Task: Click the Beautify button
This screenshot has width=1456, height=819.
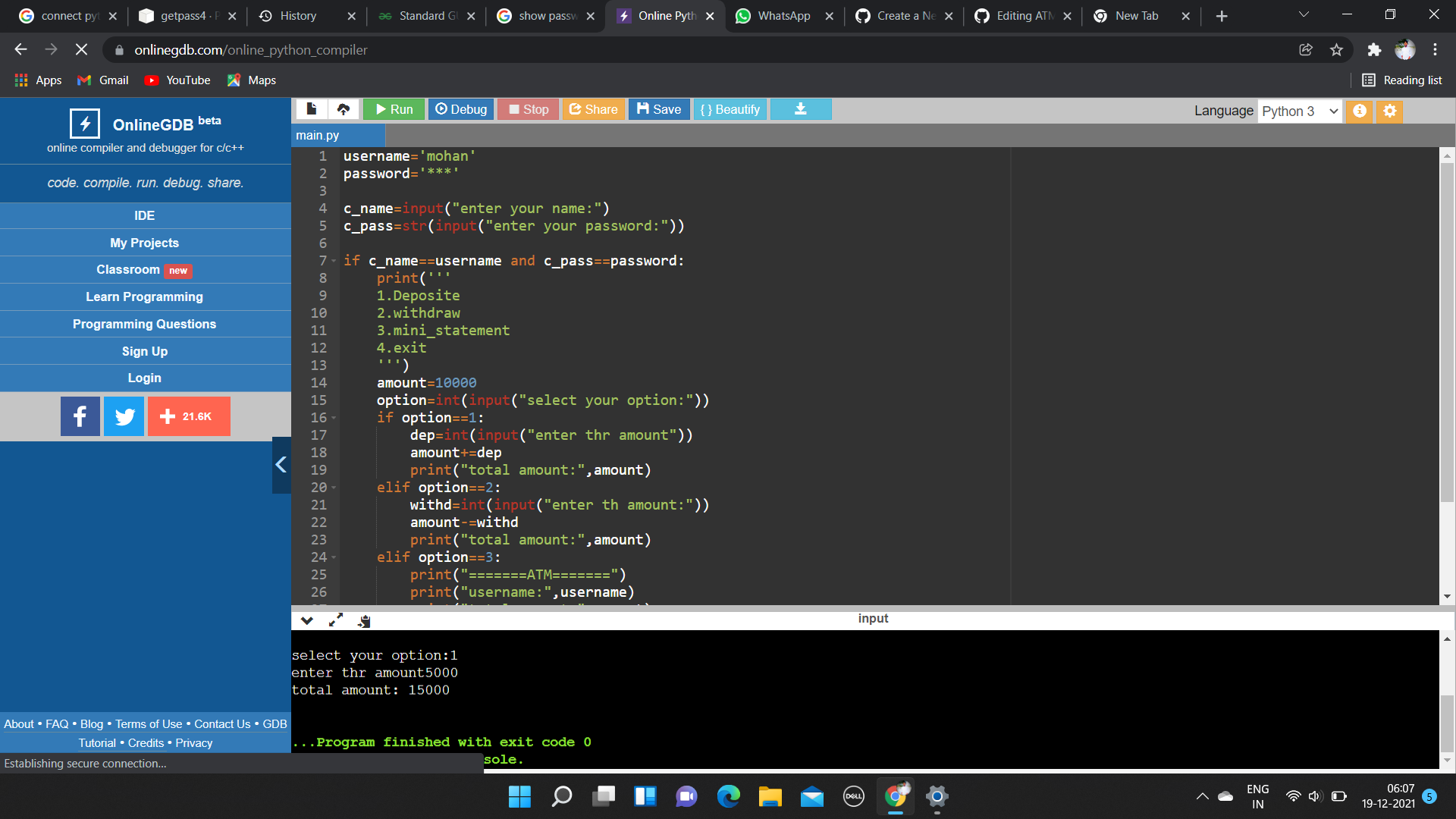Action: tap(730, 109)
